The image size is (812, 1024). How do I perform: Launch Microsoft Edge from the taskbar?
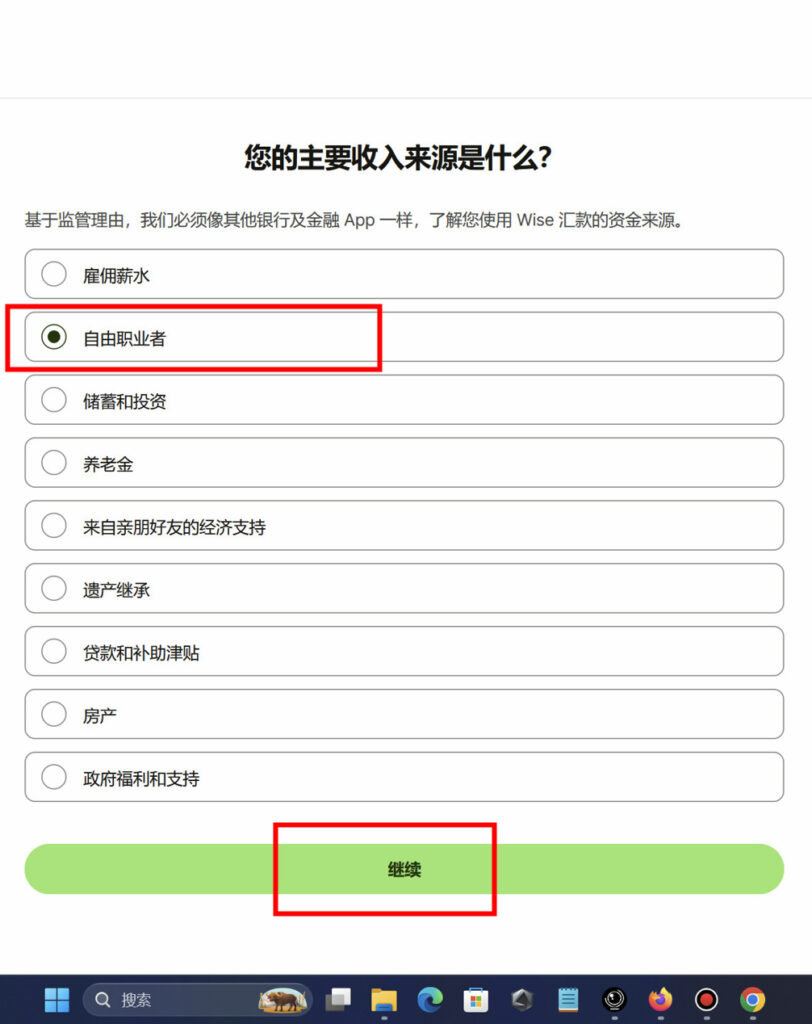[430, 999]
